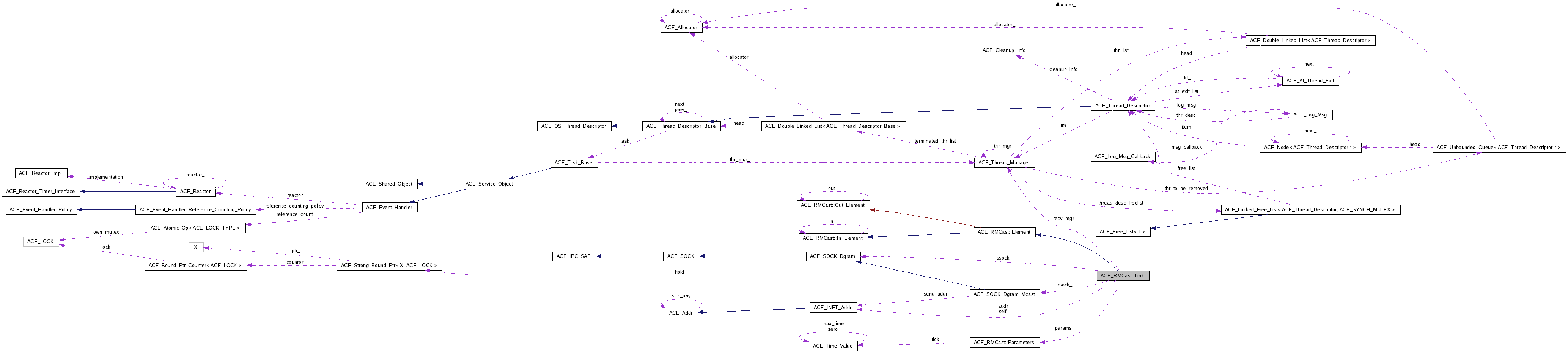Image resolution: width=1568 pixels, height=354 pixels.
Task: Click the ACE_Reactor_Timer_Interface node
Action: [x=41, y=192]
